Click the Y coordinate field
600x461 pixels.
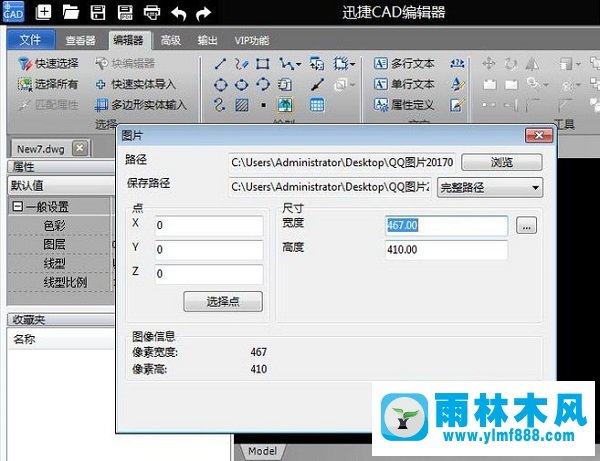click(x=209, y=249)
